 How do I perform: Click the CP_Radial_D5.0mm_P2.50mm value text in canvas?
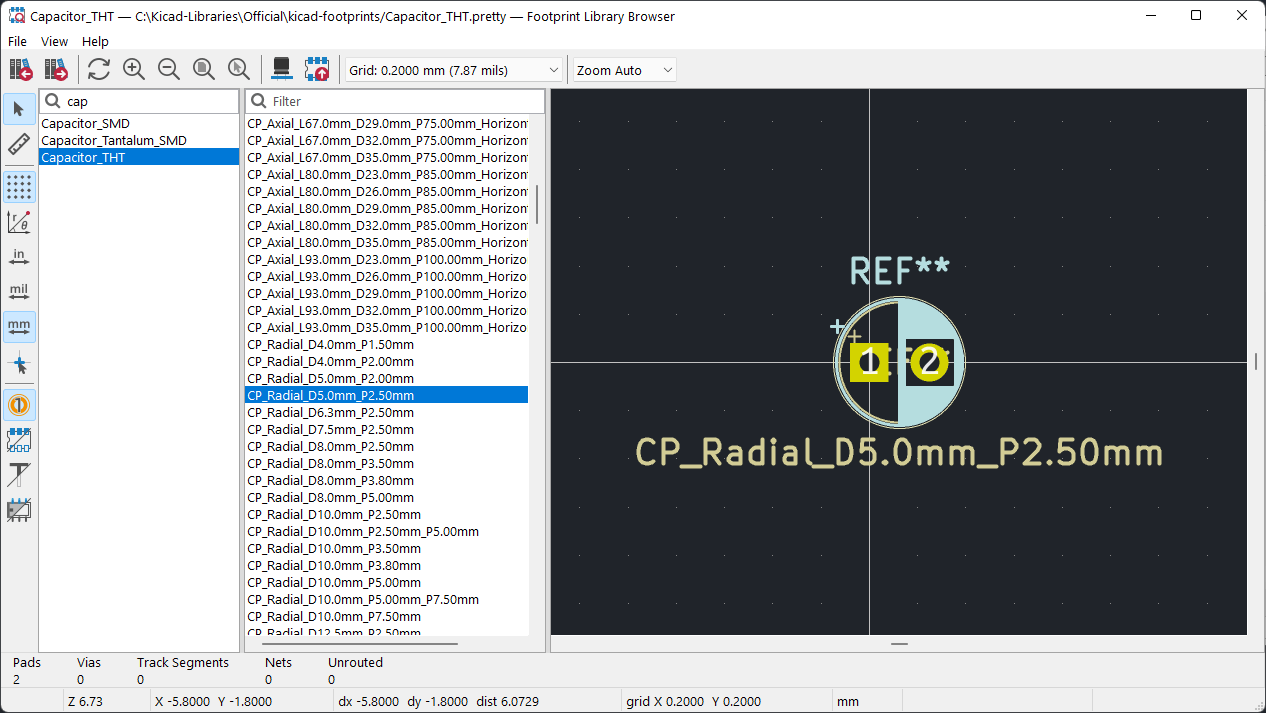click(x=899, y=453)
